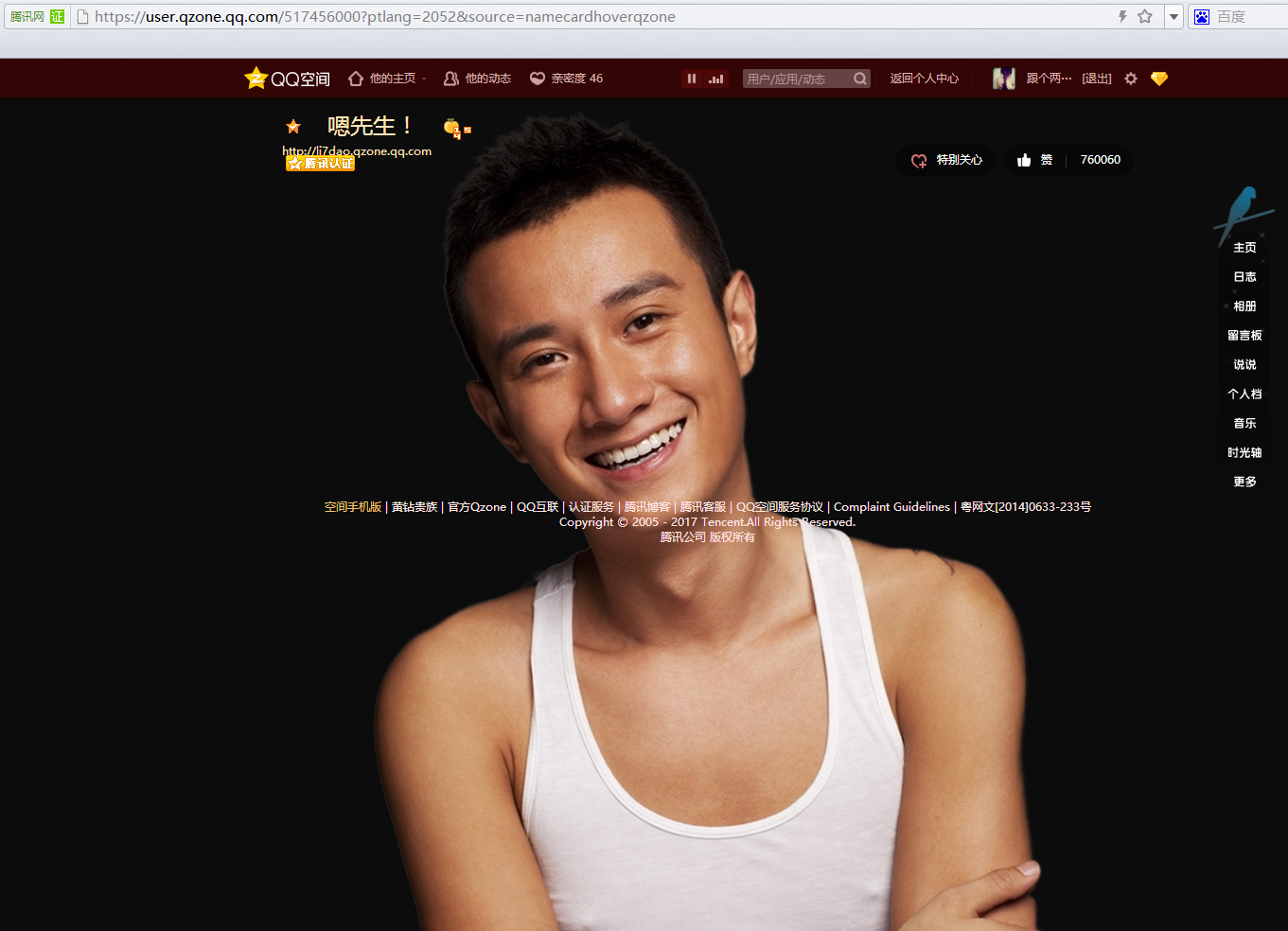Screen dimensions: 1288x931
Task: Open 相册 in the side menu
Action: point(1244,306)
